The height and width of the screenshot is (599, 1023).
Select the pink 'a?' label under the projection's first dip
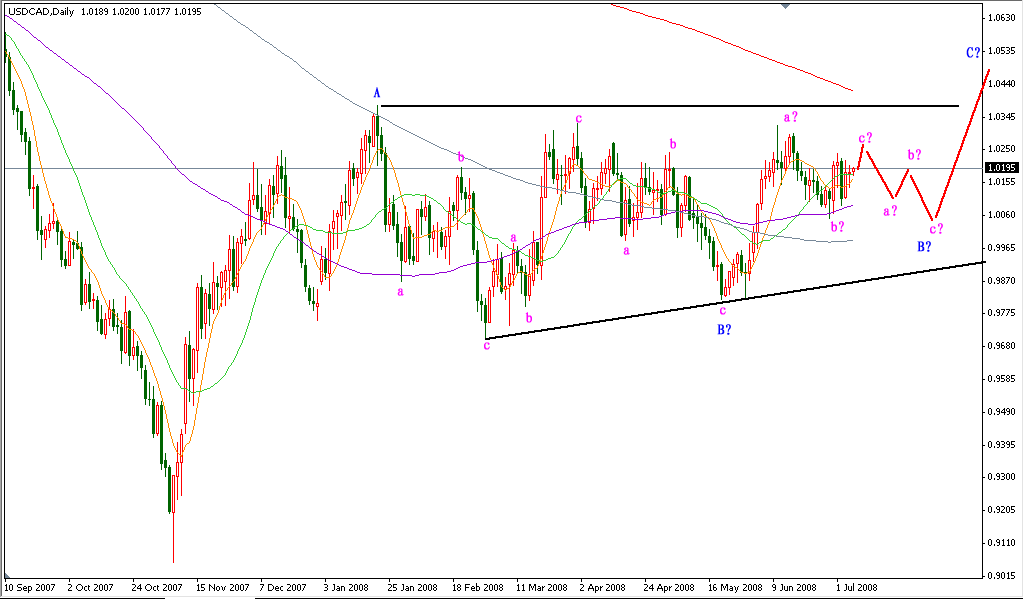click(x=891, y=211)
